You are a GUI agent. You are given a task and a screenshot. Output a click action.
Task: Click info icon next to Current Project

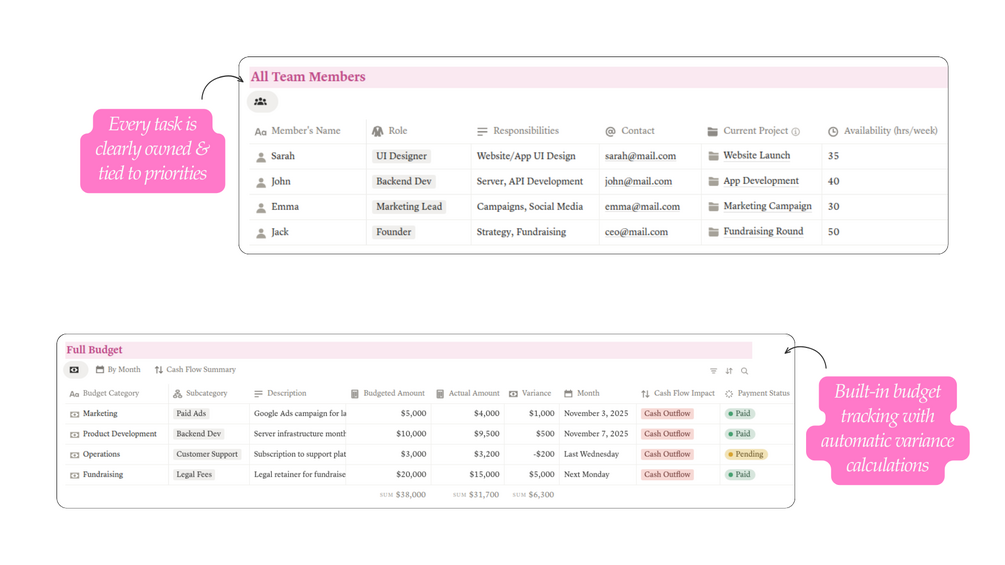tap(795, 131)
